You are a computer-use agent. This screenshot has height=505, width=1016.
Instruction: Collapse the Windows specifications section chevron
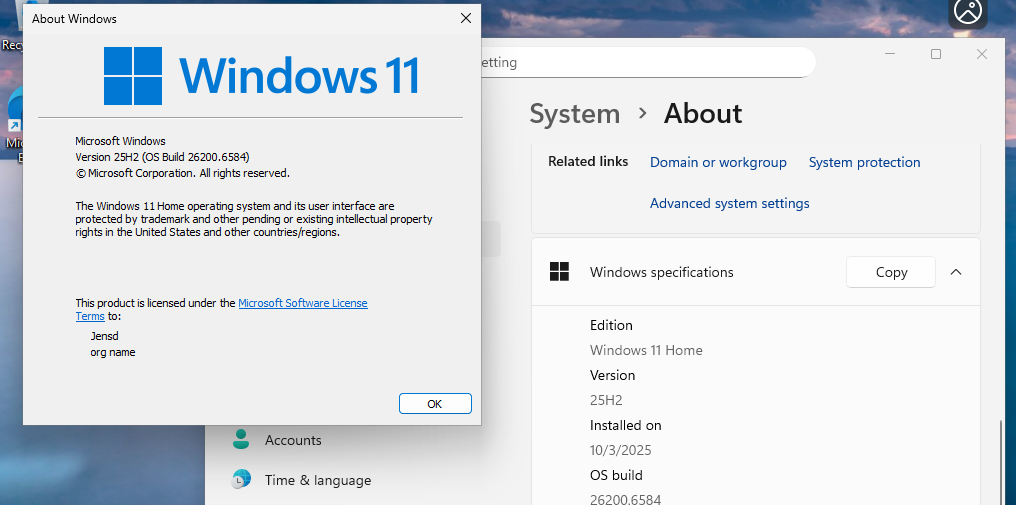tap(956, 272)
